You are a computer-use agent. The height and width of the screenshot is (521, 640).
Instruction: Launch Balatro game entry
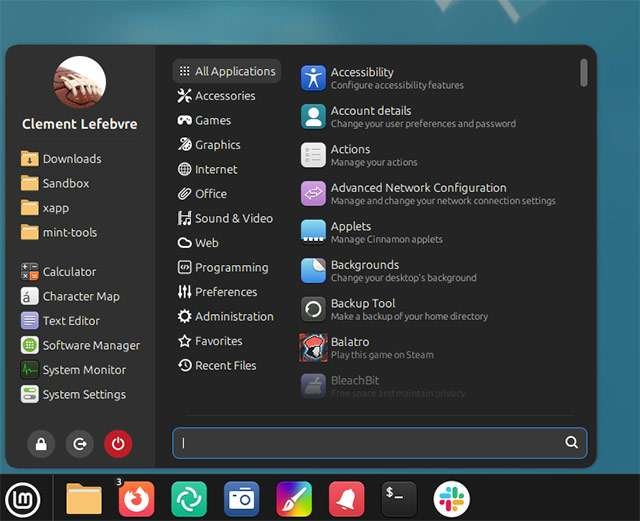coord(437,347)
